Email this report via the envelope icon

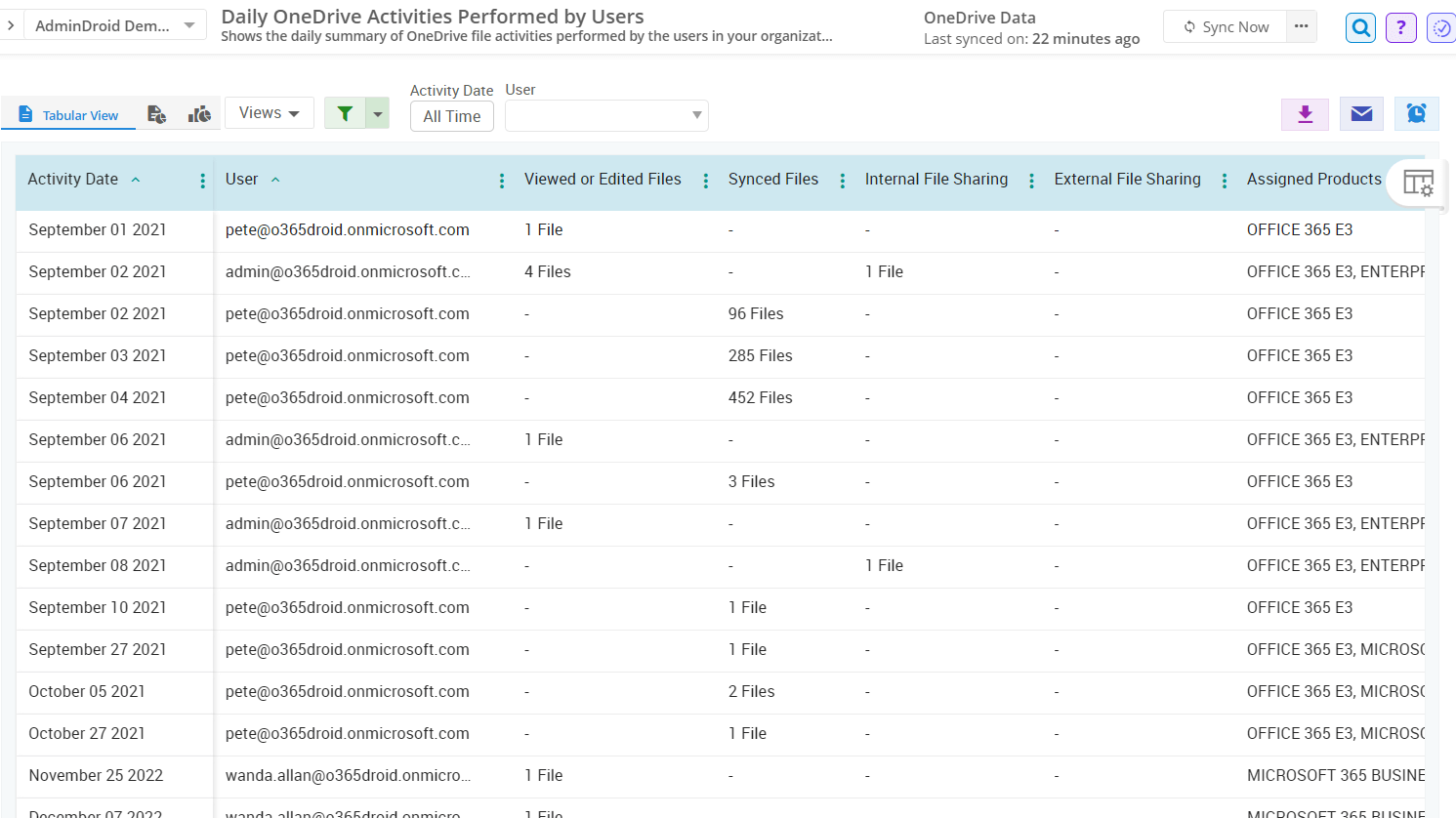1361,113
